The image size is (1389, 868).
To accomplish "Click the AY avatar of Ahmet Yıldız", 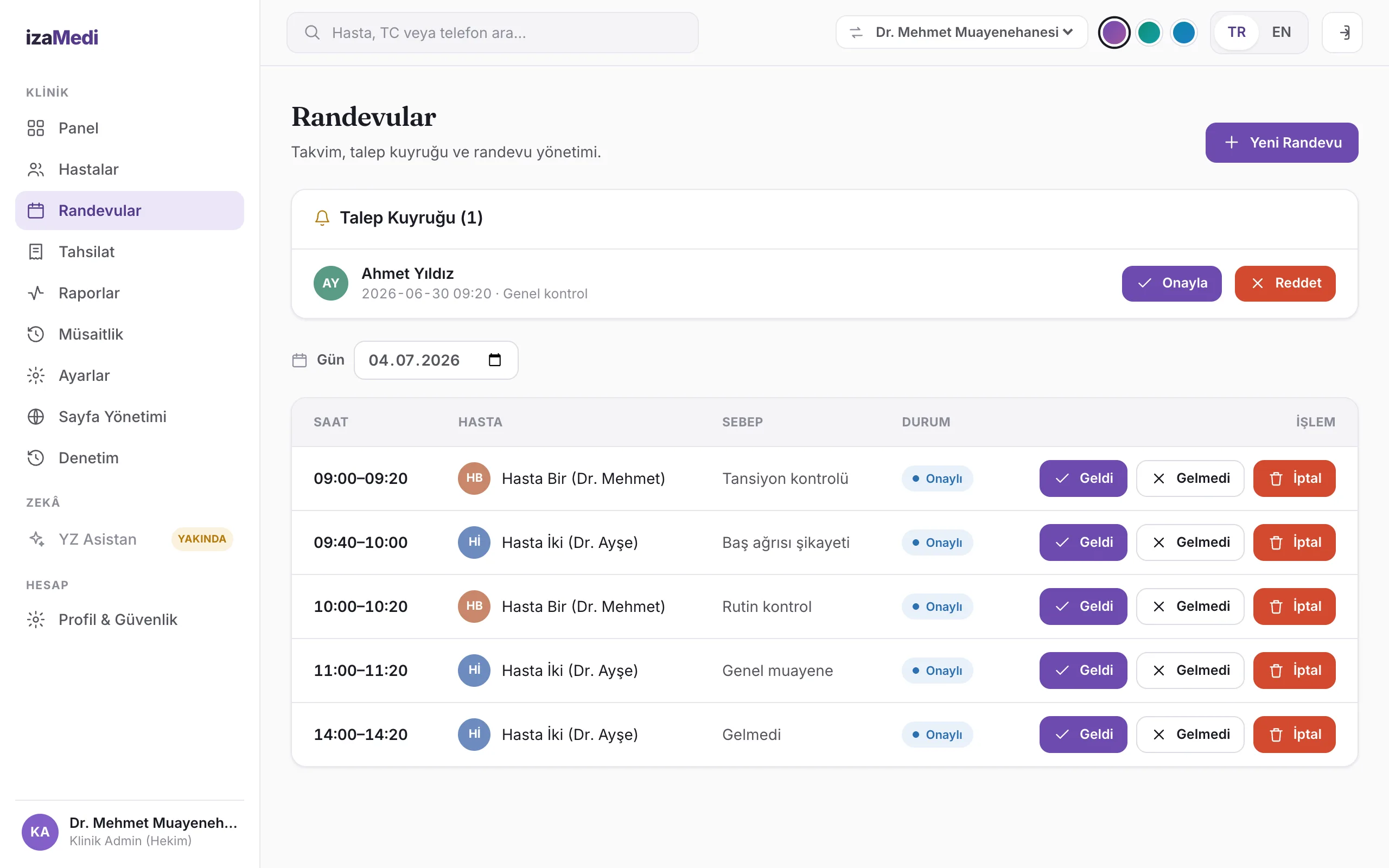I will [x=330, y=283].
